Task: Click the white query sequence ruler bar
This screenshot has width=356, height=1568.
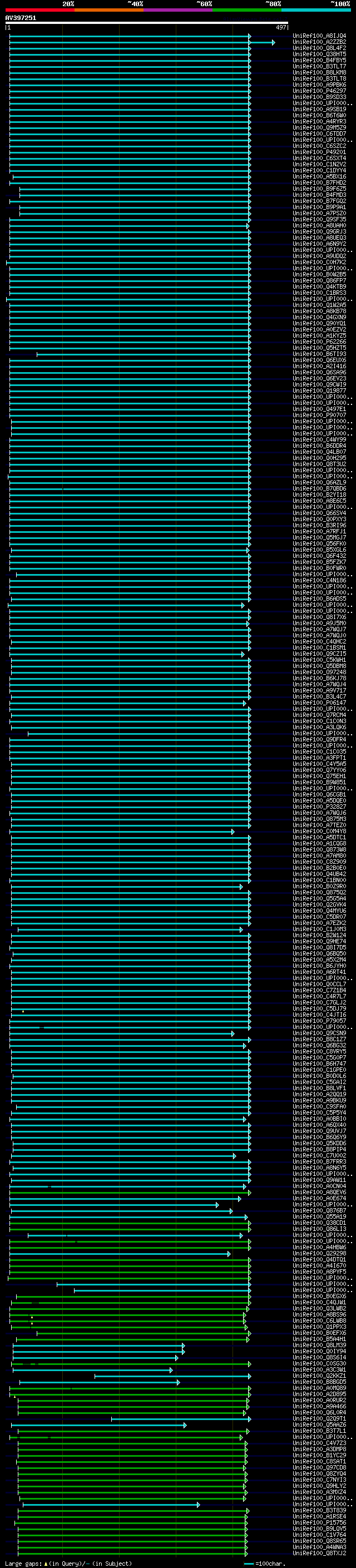Action: pos(147,23)
